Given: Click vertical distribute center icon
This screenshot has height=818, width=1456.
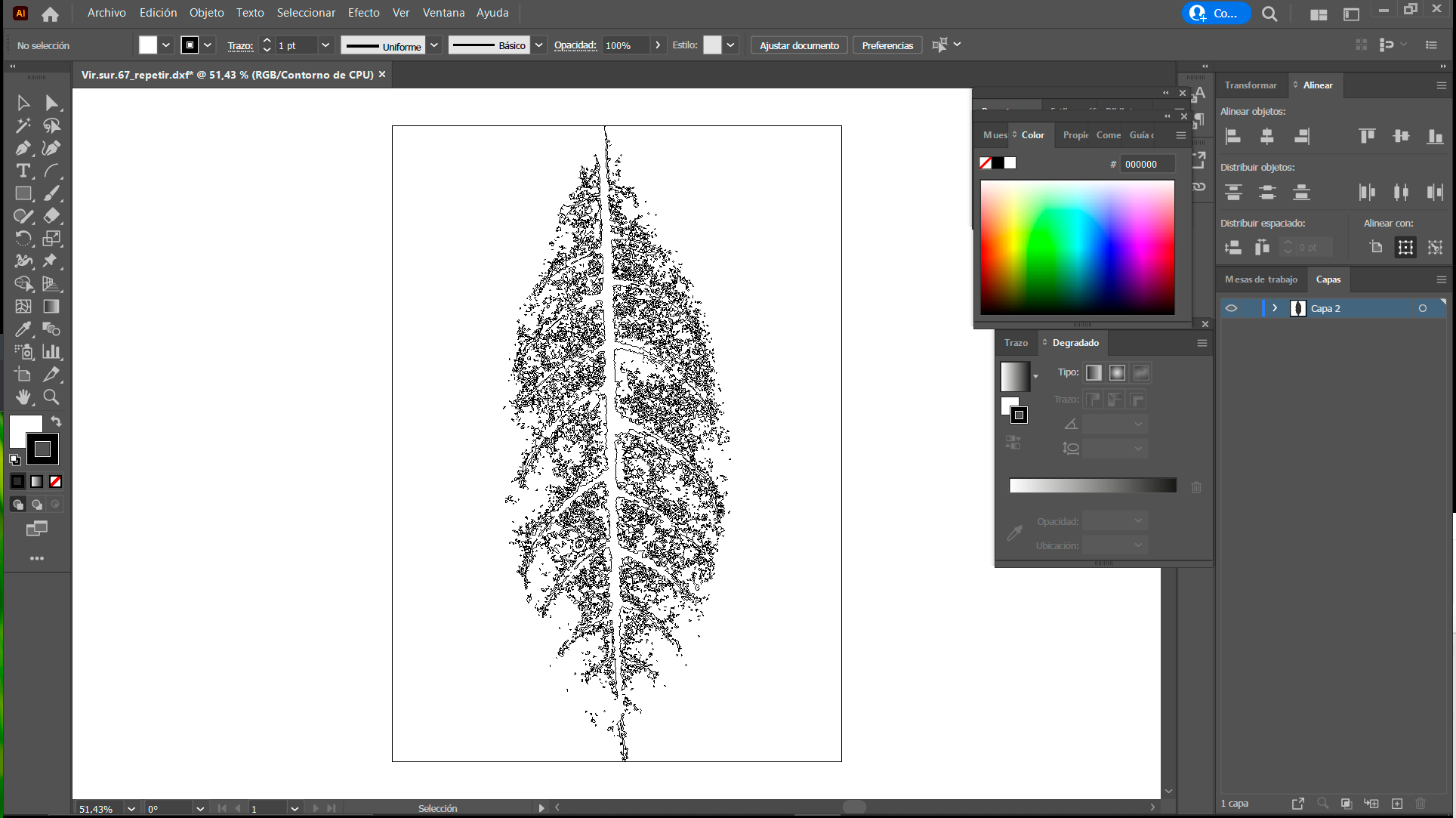Looking at the screenshot, I should pos(1267,192).
